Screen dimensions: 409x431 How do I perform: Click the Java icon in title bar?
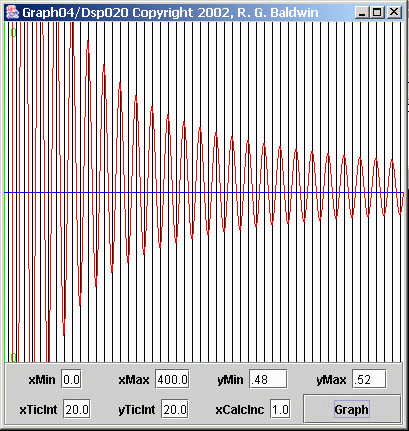click(x=12, y=12)
